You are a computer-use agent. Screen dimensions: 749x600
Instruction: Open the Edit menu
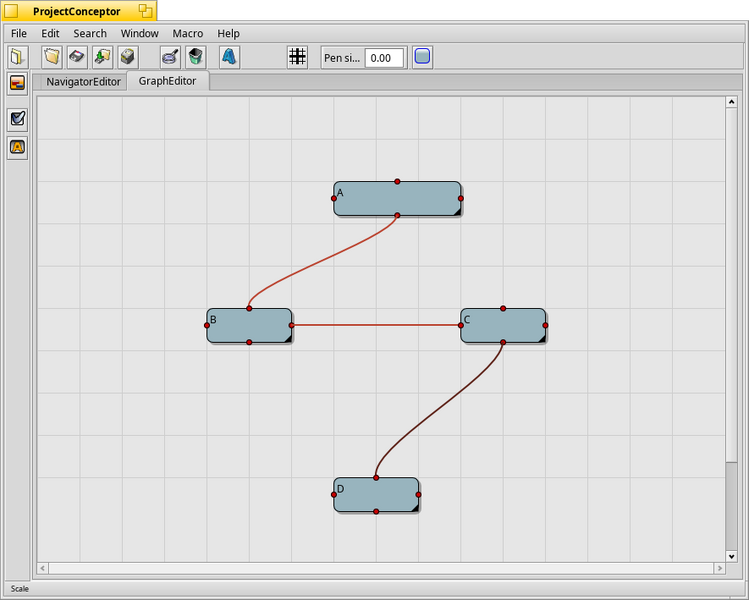click(50, 33)
